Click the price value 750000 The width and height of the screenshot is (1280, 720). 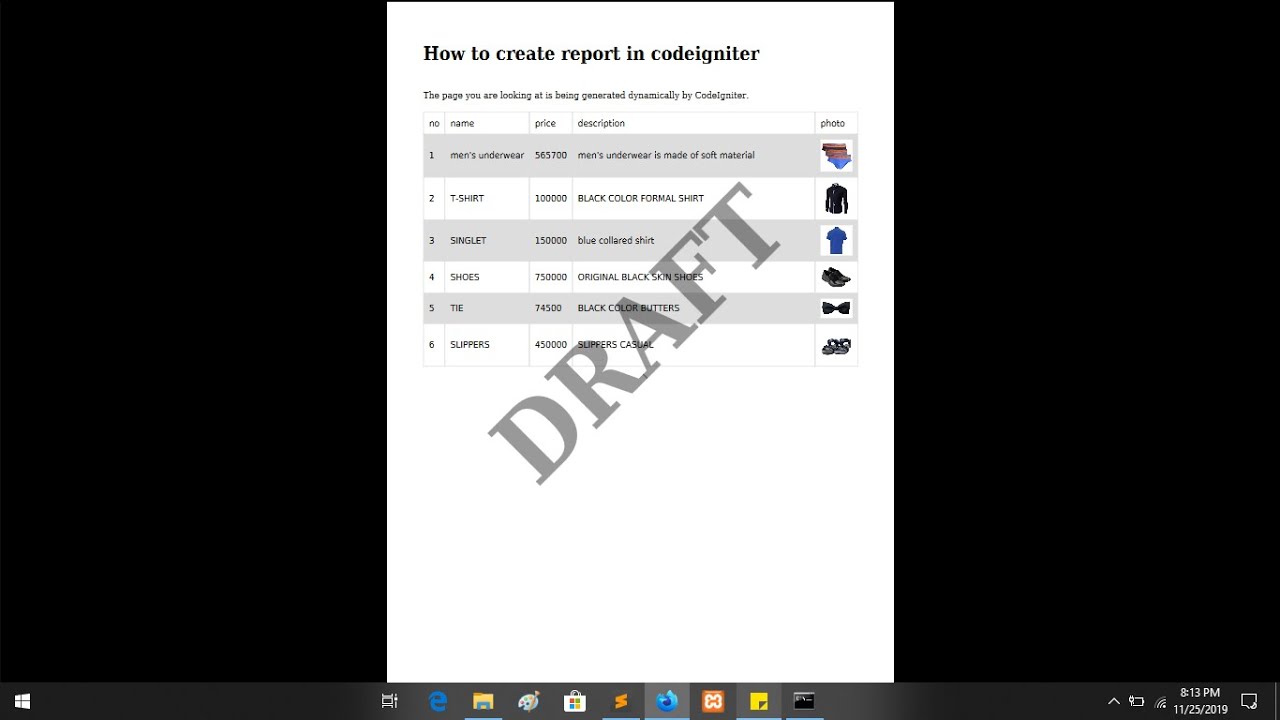click(551, 277)
